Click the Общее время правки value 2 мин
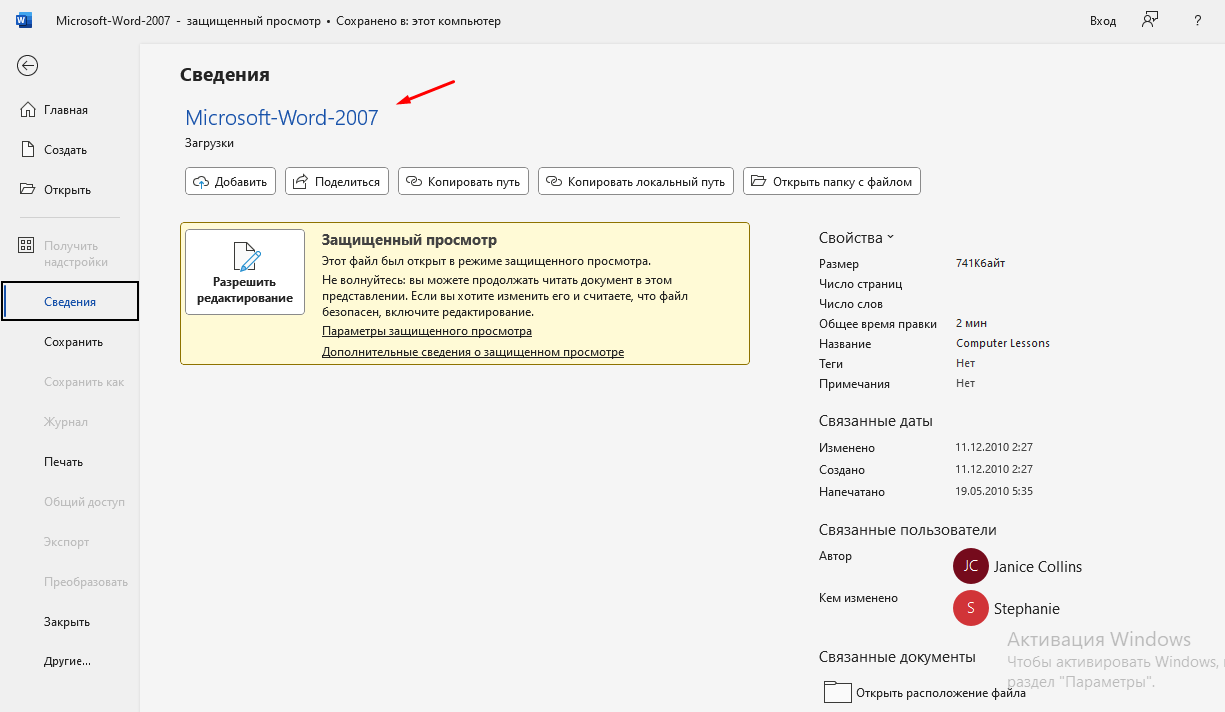The image size is (1225, 712). click(972, 323)
